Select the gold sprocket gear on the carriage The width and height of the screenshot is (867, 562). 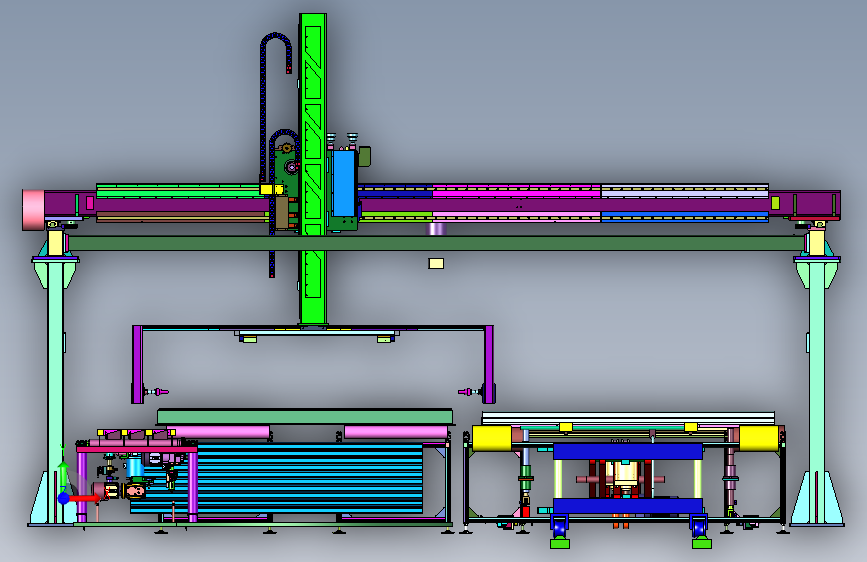286,148
